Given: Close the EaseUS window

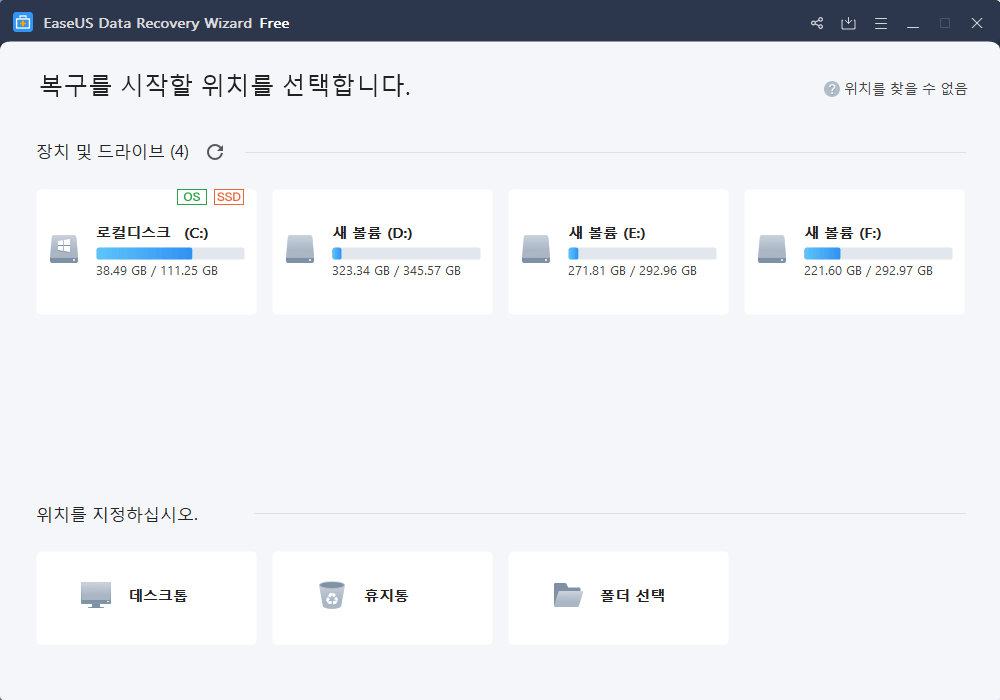Looking at the screenshot, I should pos(976,23).
